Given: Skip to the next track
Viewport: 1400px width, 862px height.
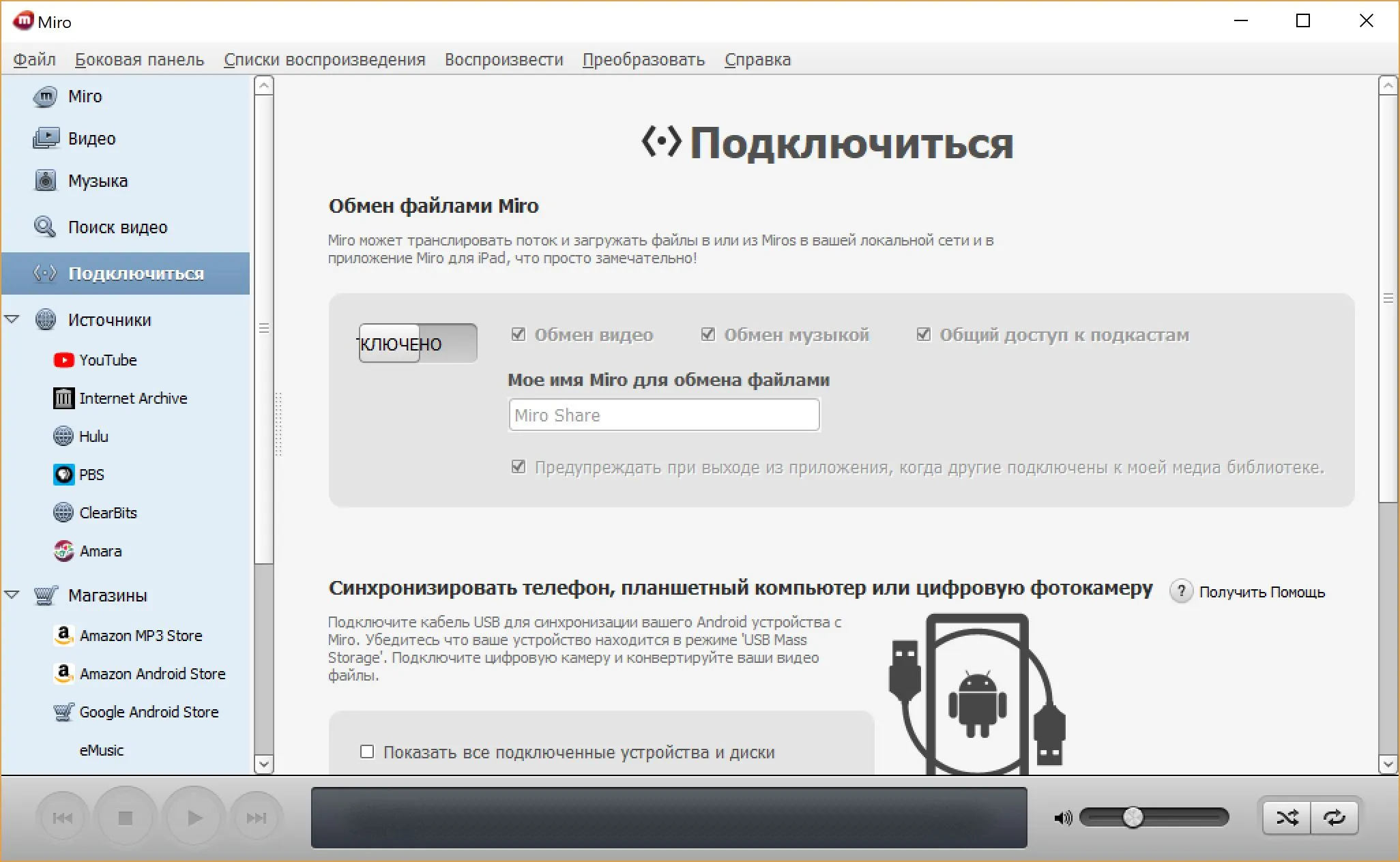Looking at the screenshot, I should [257, 818].
